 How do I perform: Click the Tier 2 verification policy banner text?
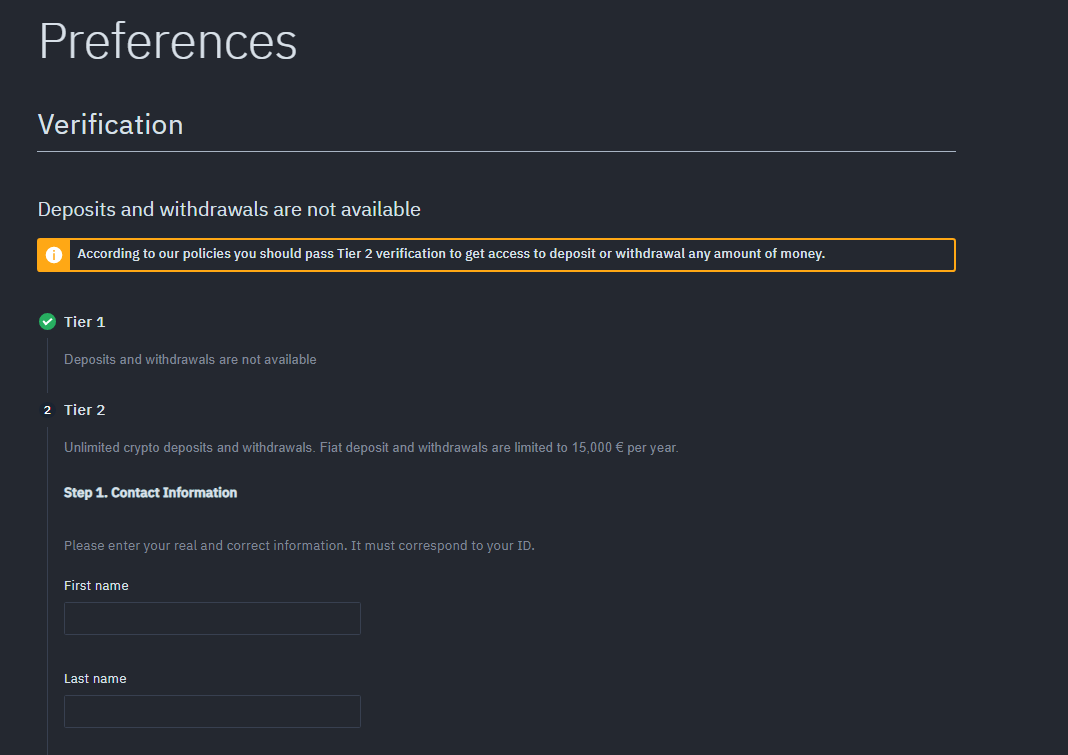click(451, 254)
